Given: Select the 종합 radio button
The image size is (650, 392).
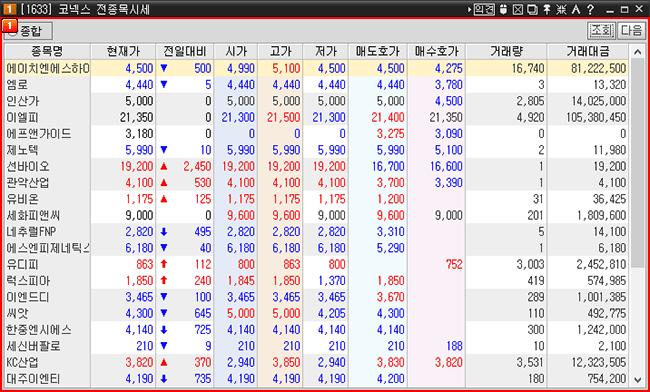Looking at the screenshot, I should pos(28,31).
